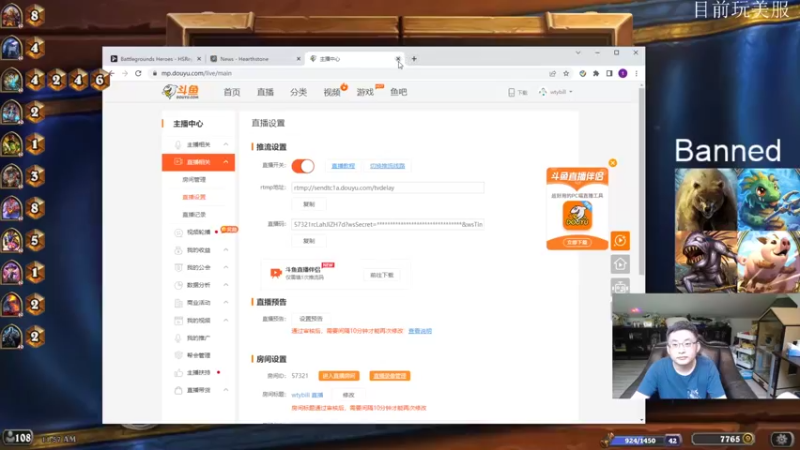Collapse the 主播相关 section chevron
Viewport: 800px width, 450px height.
pyautogui.click(x=226, y=144)
